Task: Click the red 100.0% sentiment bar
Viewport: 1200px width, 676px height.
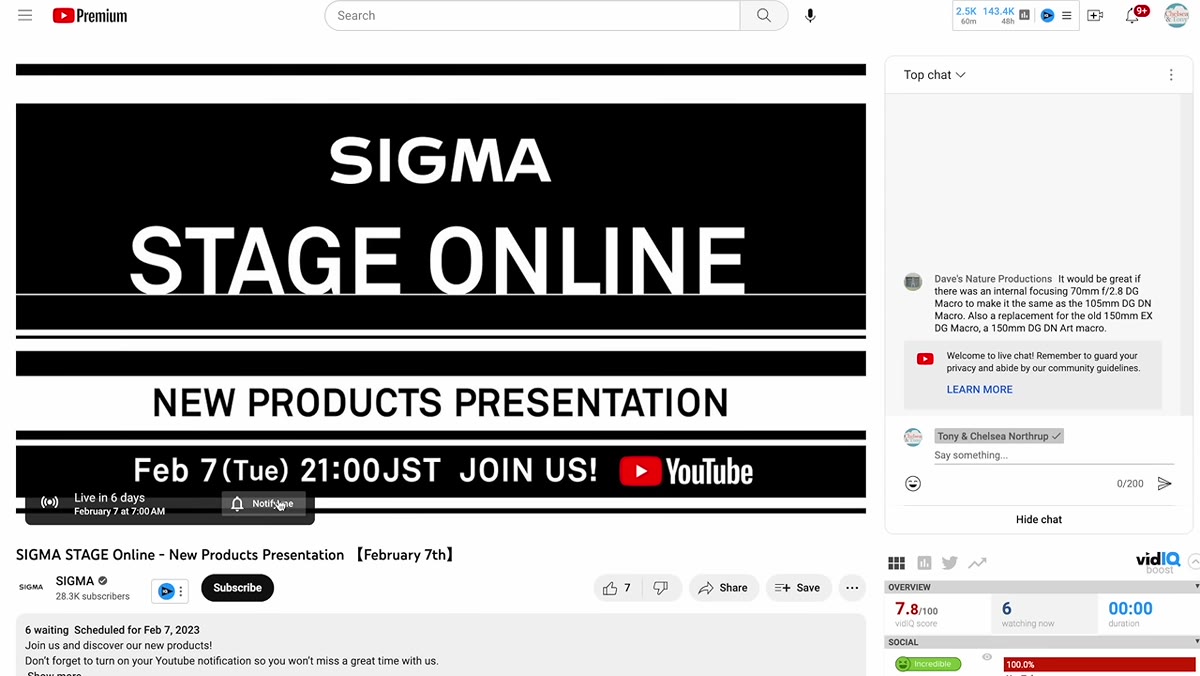Action: 1100,664
